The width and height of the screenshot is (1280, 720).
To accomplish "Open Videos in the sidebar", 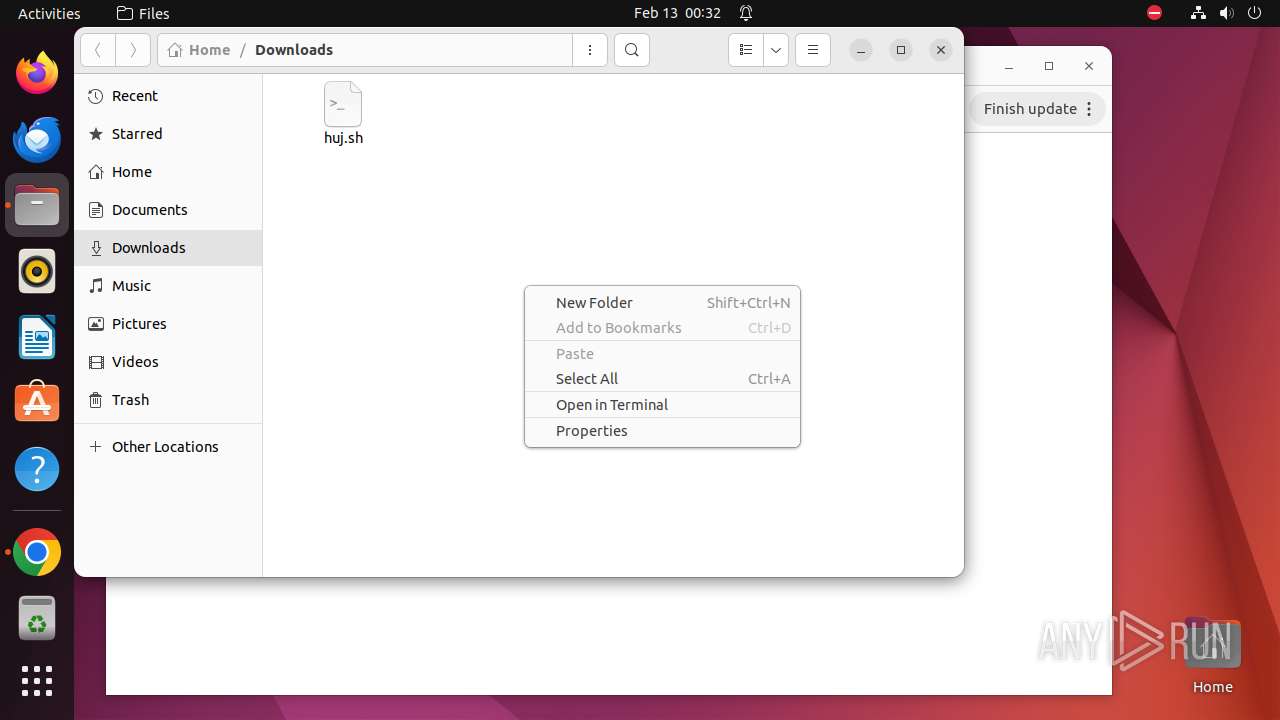I will click(168, 362).
